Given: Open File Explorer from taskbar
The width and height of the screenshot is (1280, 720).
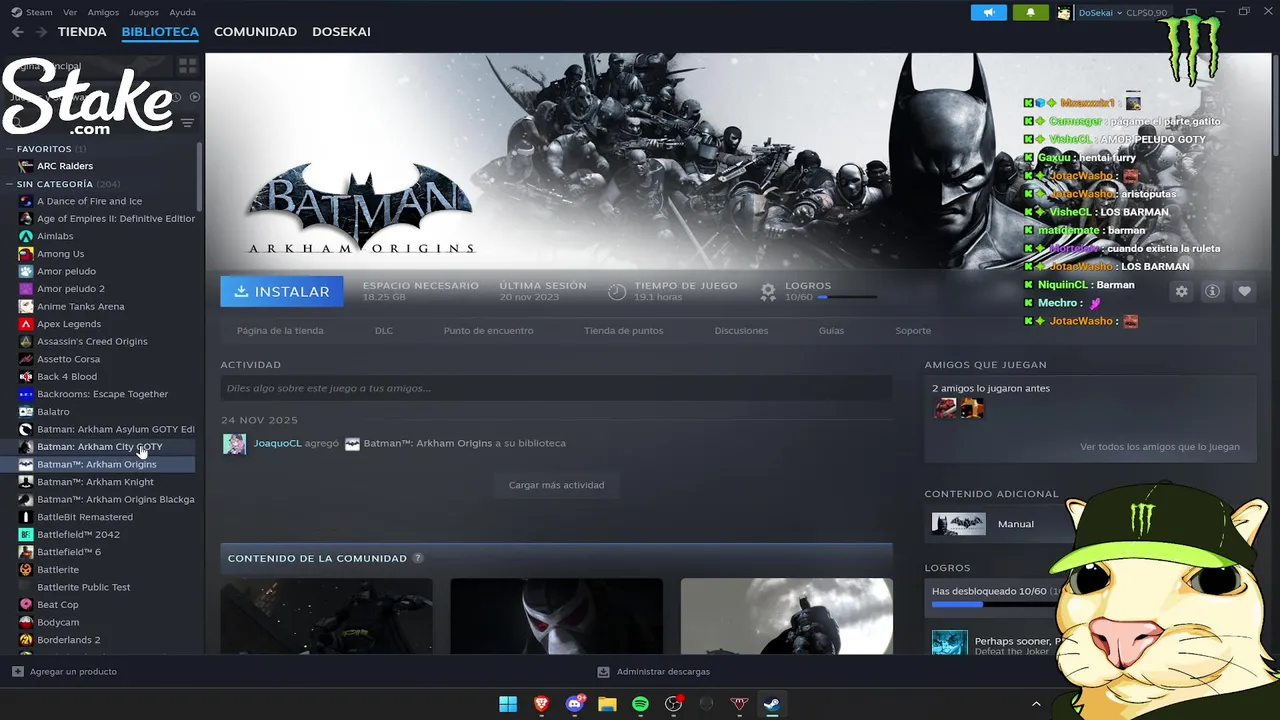Looking at the screenshot, I should click(x=607, y=704).
